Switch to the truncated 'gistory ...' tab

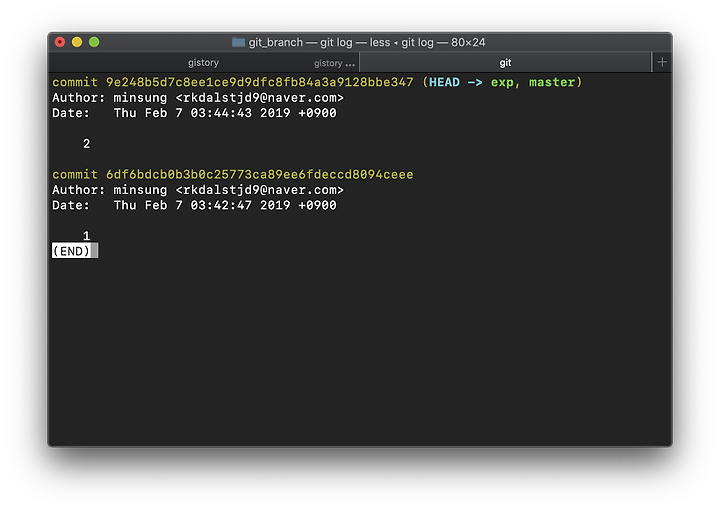(334, 63)
